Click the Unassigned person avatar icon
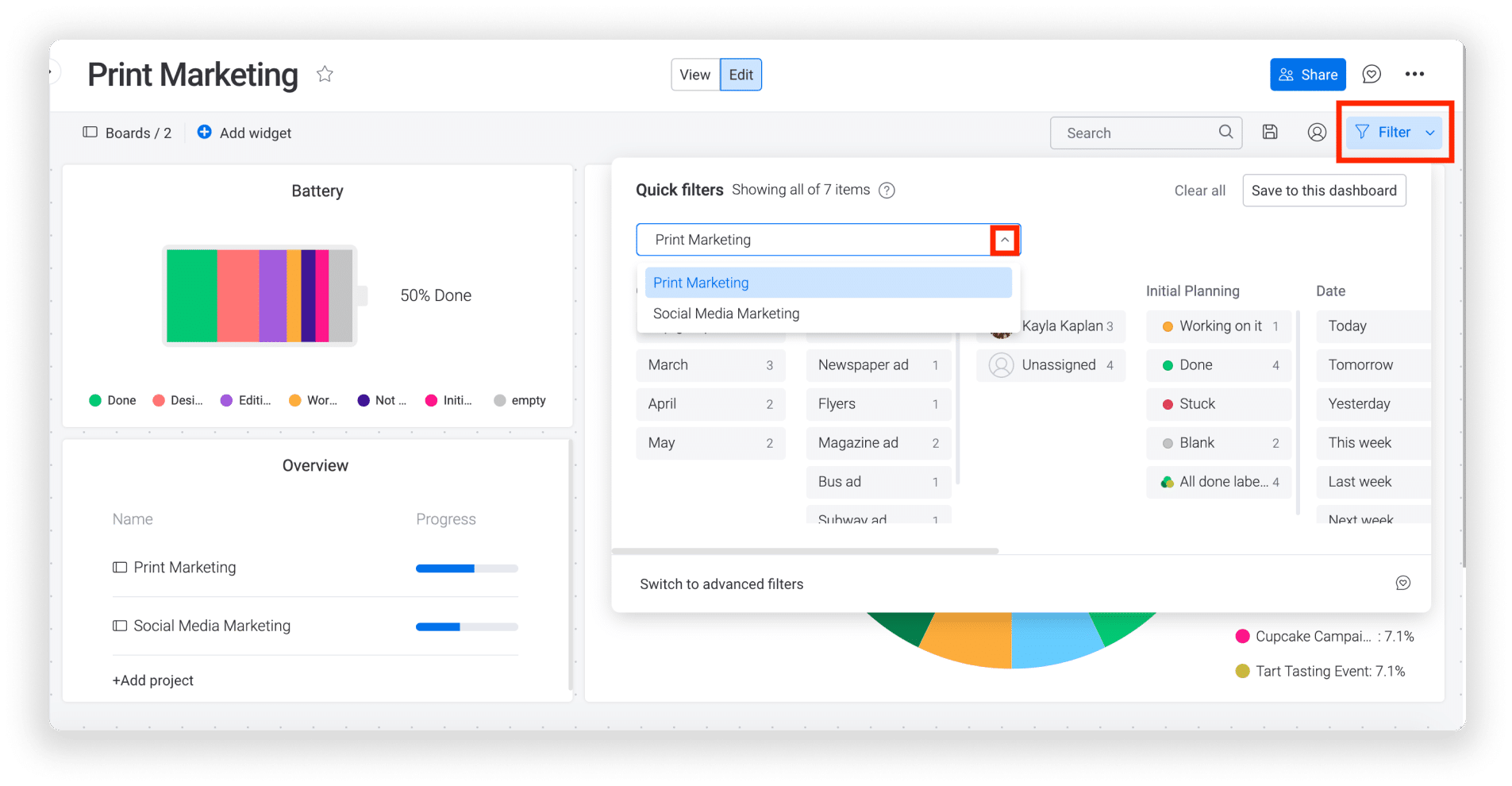Image resolution: width=1512 pixels, height=786 pixels. point(1001,365)
